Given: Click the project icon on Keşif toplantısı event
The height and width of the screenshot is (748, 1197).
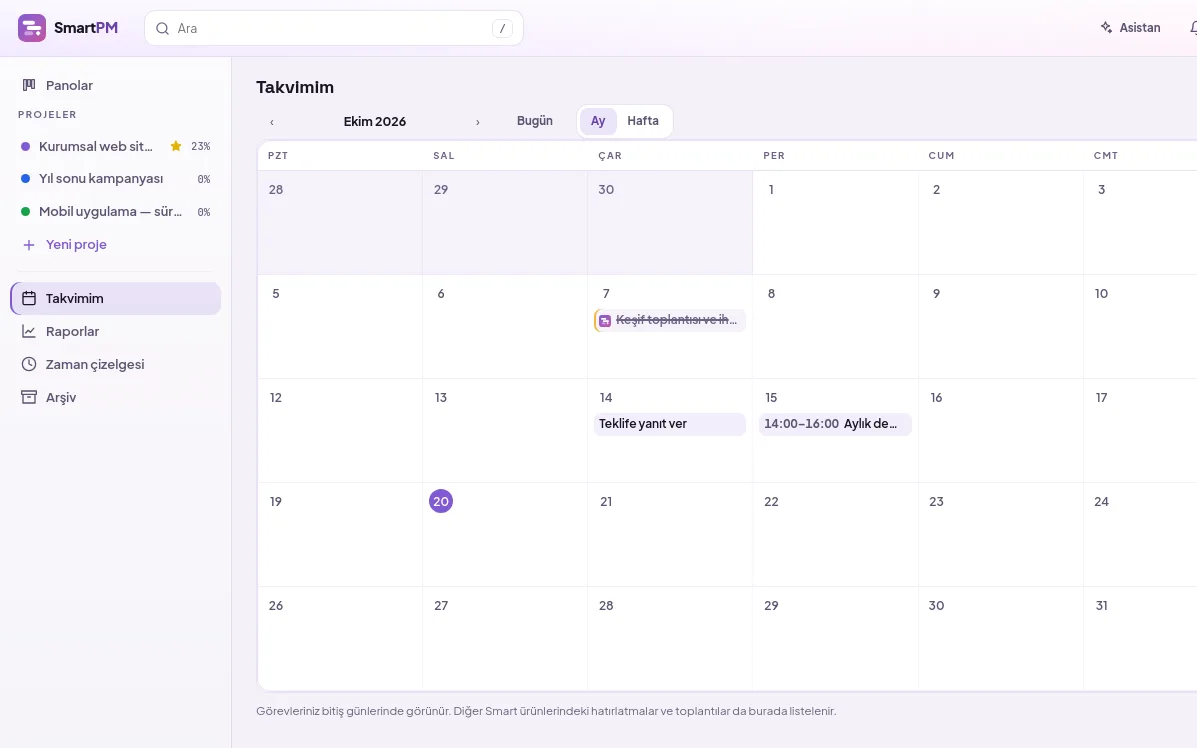Looking at the screenshot, I should [605, 321].
